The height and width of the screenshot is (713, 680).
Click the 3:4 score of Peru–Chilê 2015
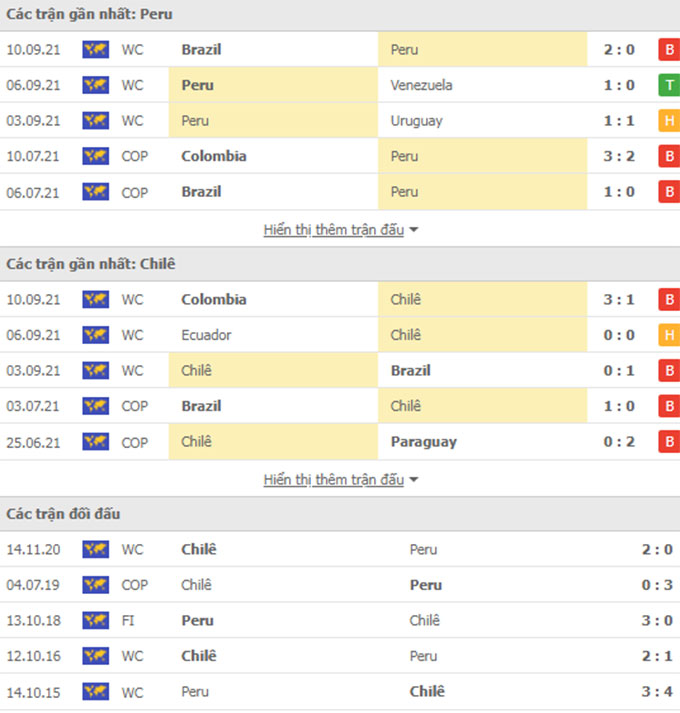(658, 691)
